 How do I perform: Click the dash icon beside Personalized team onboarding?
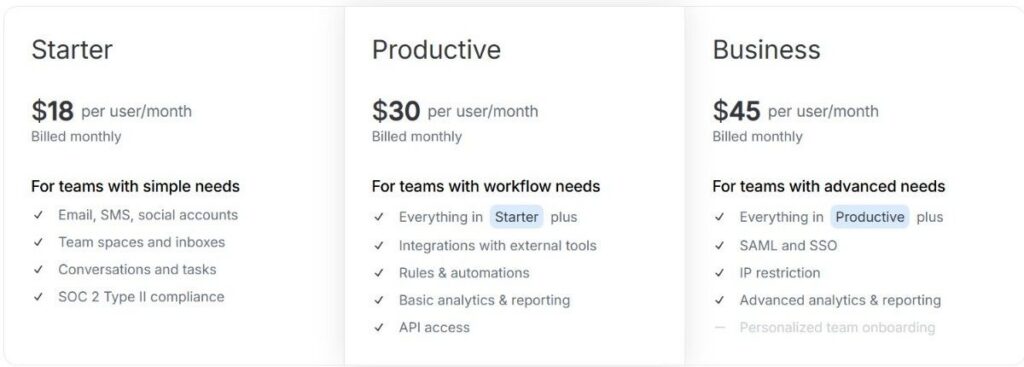click(x=720, y=328)
